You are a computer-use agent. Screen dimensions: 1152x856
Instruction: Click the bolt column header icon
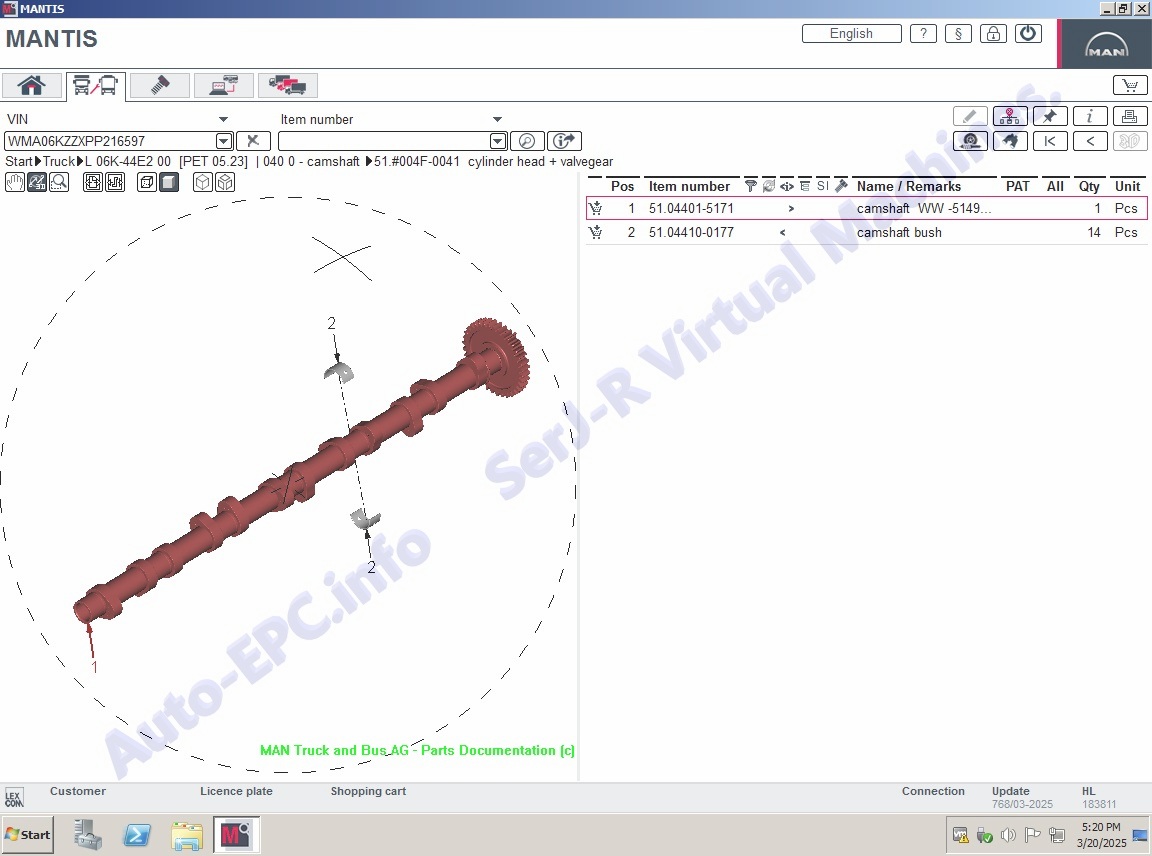point(842,187)
